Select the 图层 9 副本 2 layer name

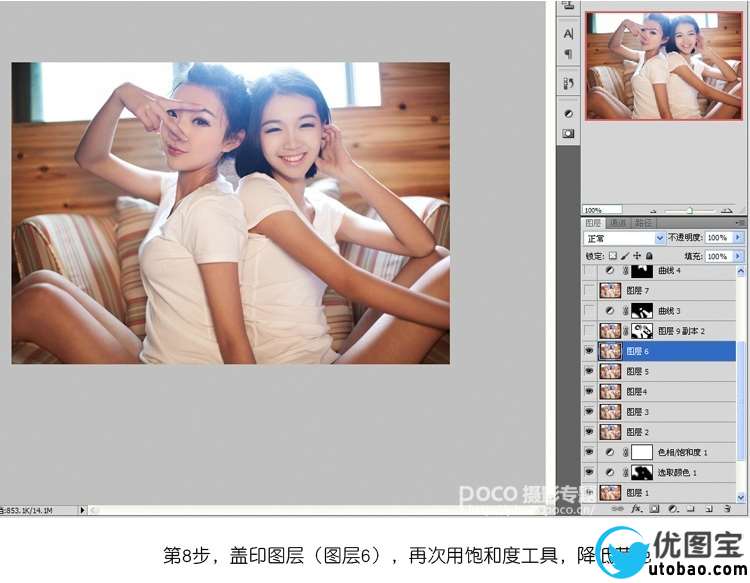point(681,331)
